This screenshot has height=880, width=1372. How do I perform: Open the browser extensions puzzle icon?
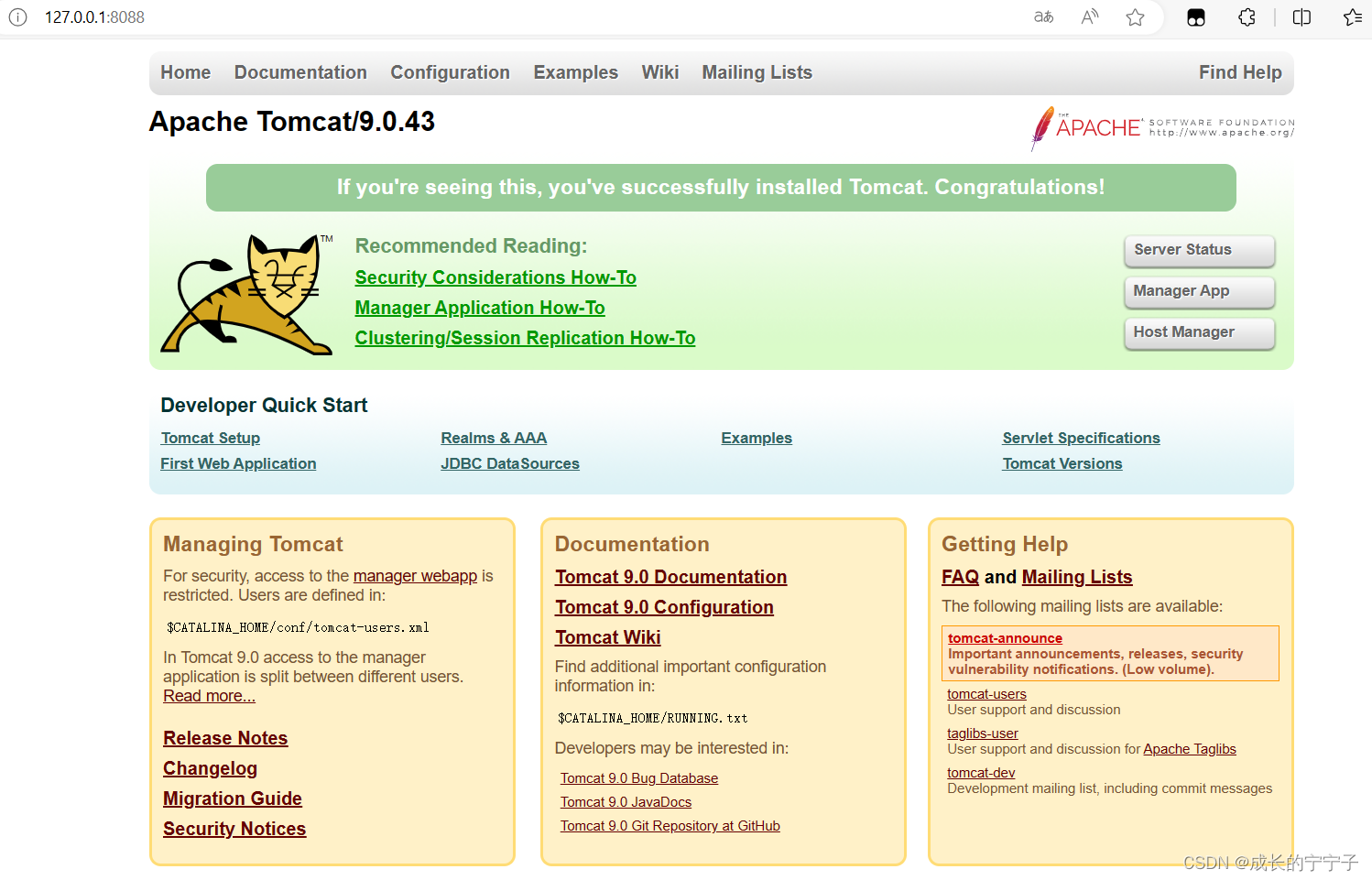click(1247, 17)
